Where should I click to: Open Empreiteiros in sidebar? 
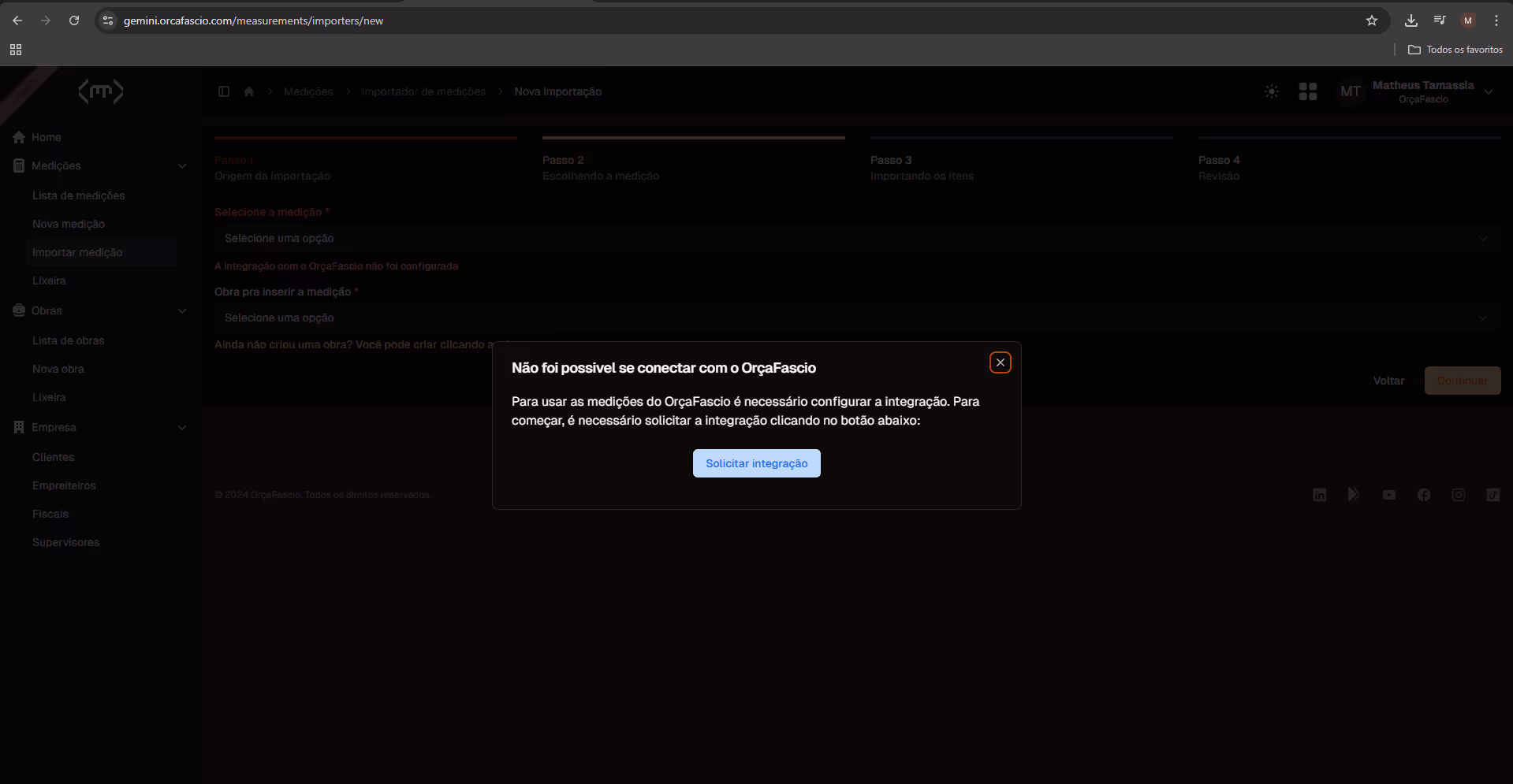(64, 485)
